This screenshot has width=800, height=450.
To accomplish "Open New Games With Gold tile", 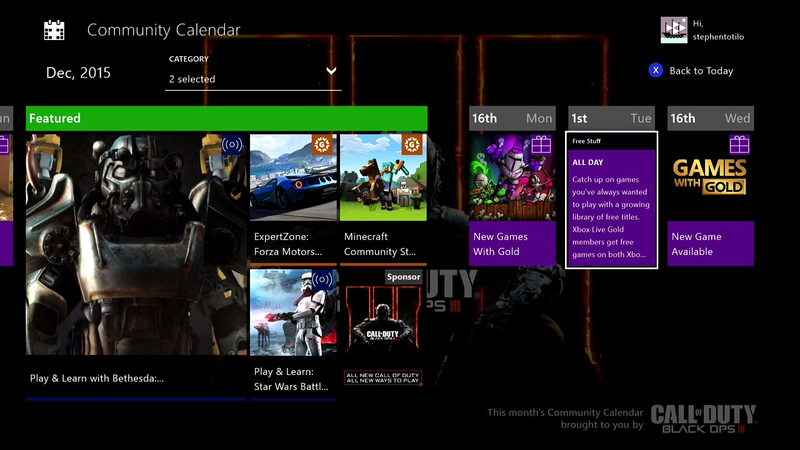I will tap(512, 199).
